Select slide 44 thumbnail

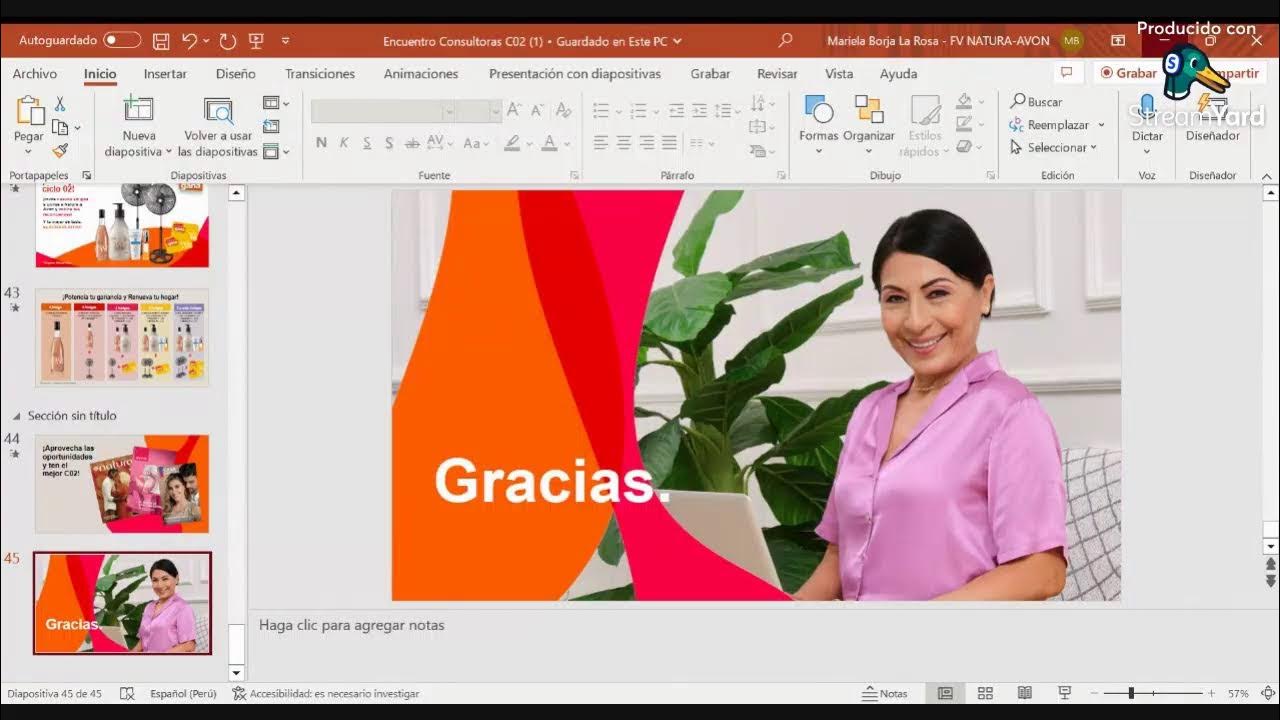coord(122,483)
